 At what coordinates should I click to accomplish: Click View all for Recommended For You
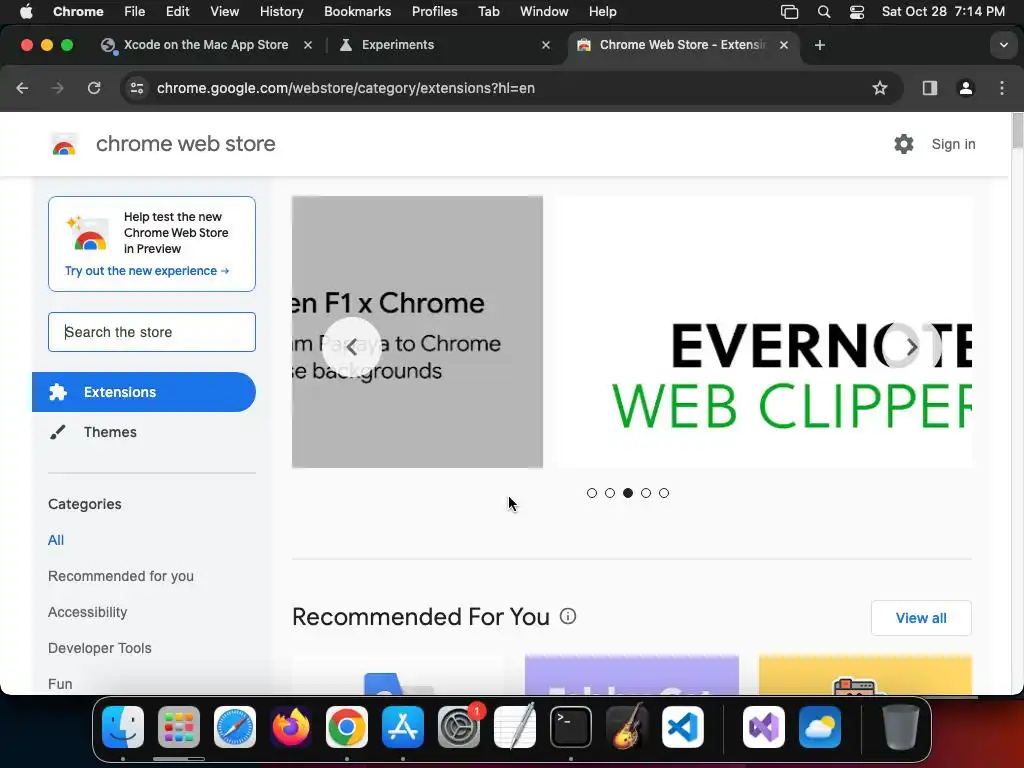click(921, 618)
